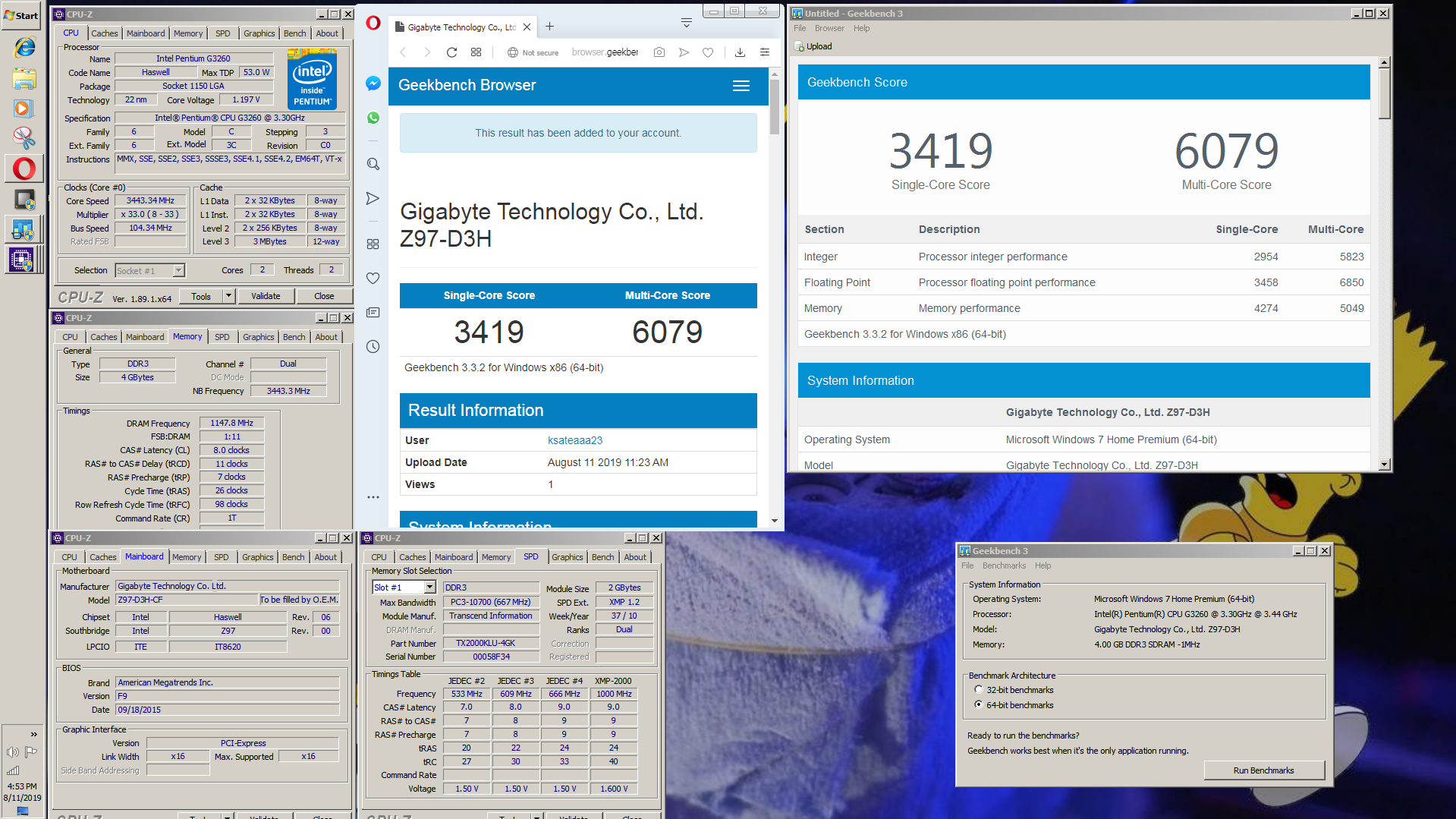1456x819 pixels.
Task: Open Opera easy setup icon
Action: [765, 52]
